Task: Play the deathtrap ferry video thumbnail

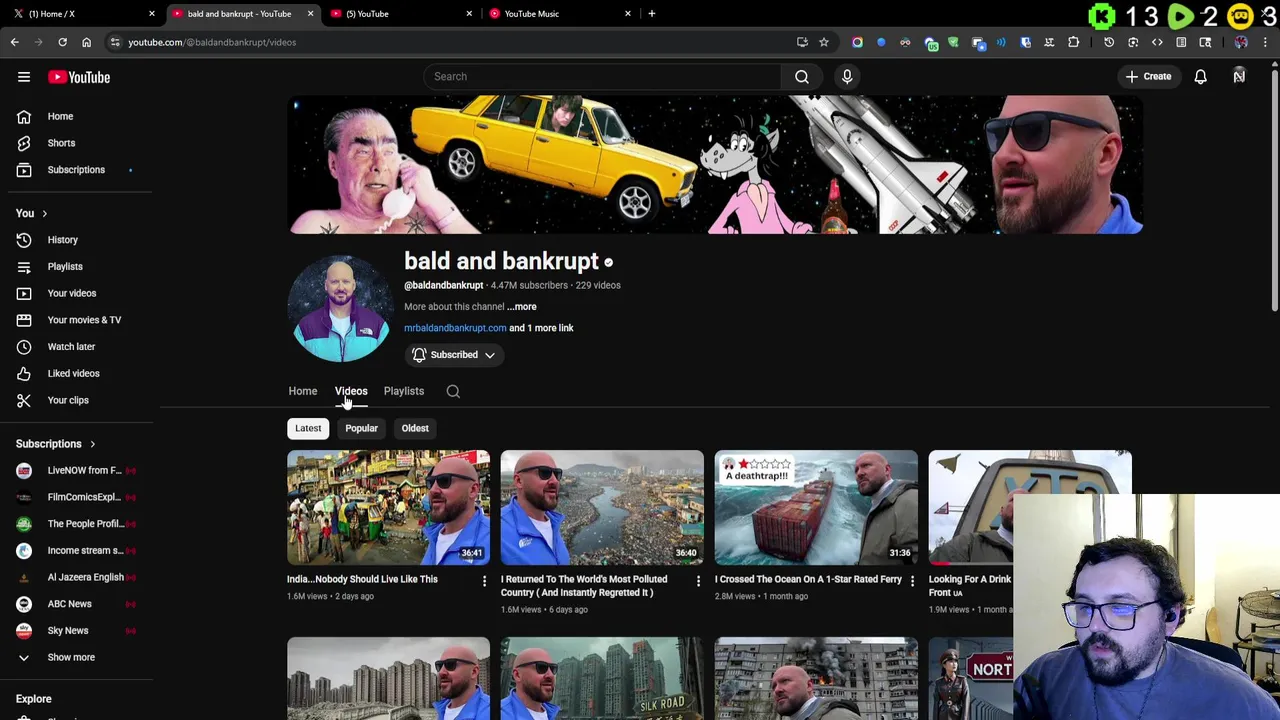Action: tap(816, 507)
